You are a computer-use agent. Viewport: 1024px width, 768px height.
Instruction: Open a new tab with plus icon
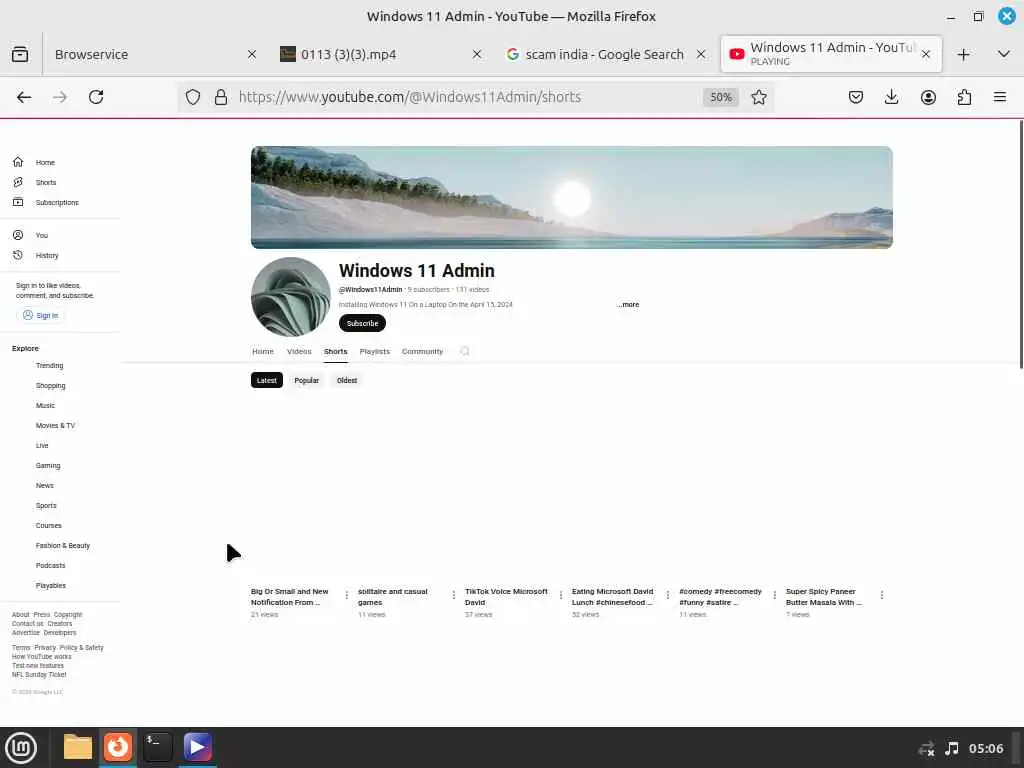pos(963,55)
